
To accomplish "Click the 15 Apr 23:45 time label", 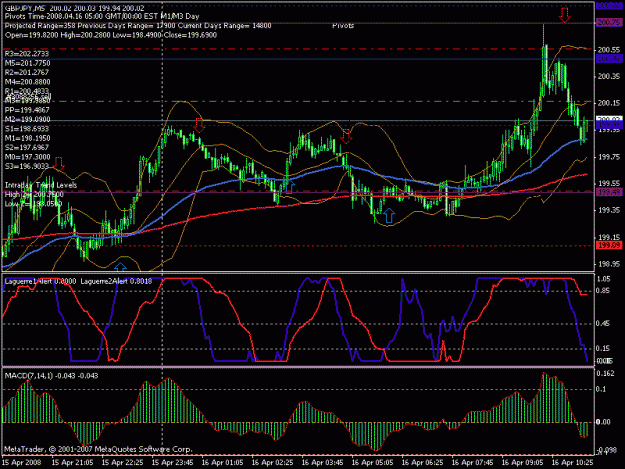I will tap(173, 463).
